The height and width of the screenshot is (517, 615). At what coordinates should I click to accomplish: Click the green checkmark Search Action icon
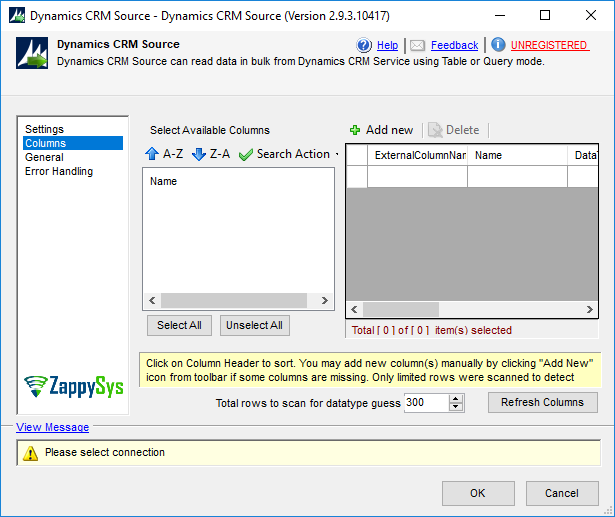246,155
